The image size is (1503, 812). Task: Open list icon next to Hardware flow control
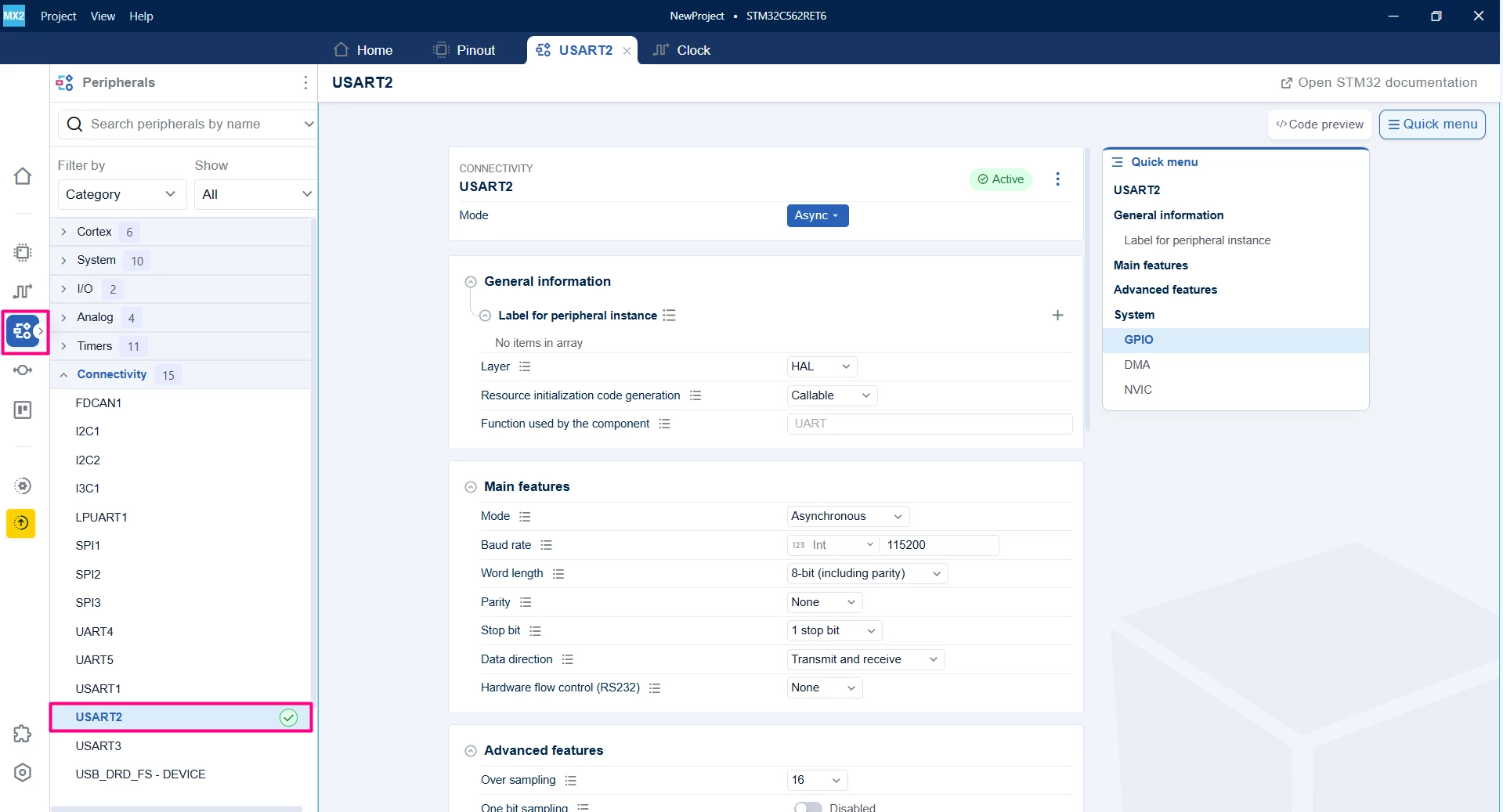pos(655,688)
